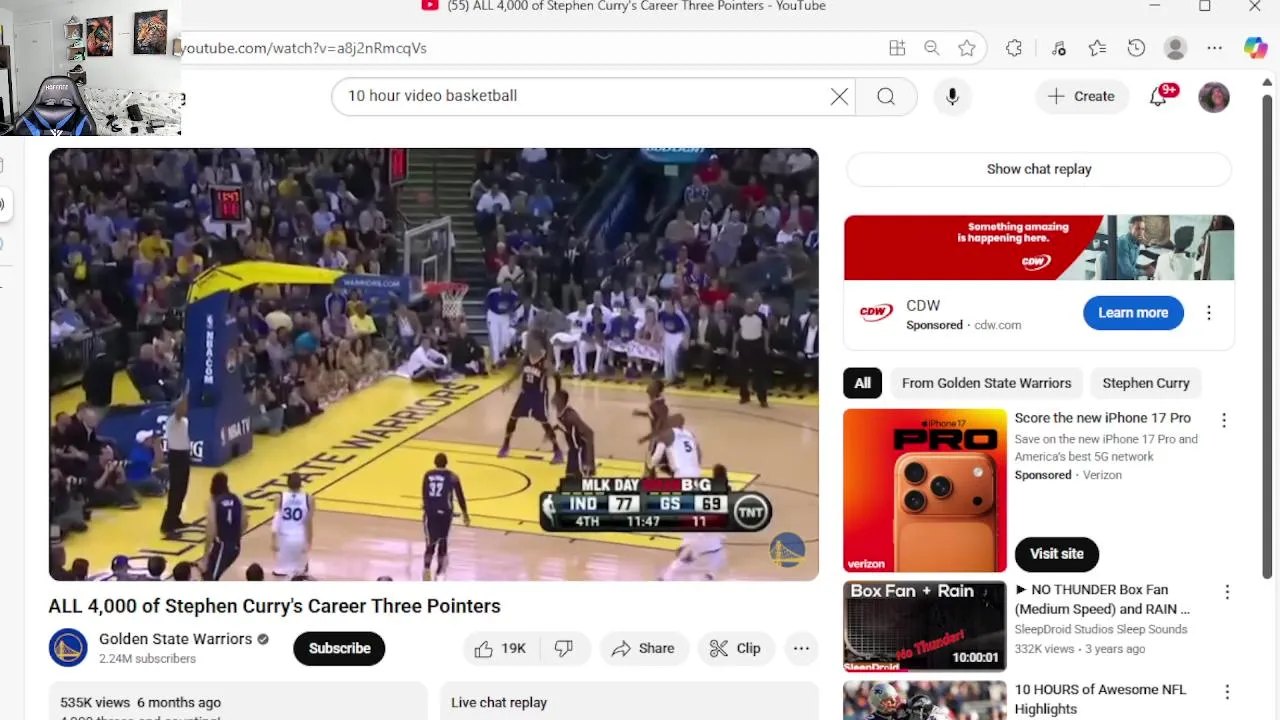Open browser favorites list icon

(x=1097, y=48)
